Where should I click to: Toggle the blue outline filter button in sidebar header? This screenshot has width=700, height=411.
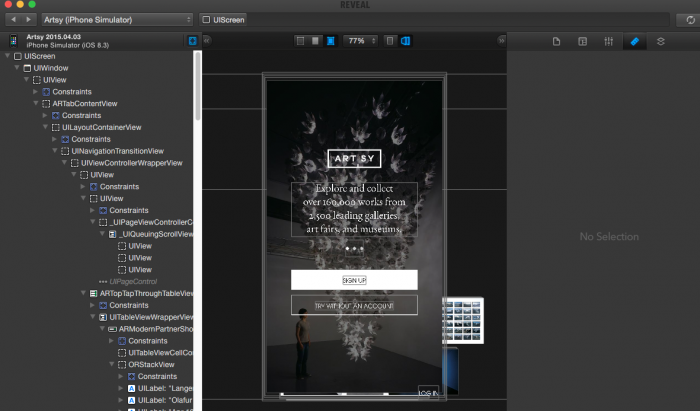coord(192,41)
